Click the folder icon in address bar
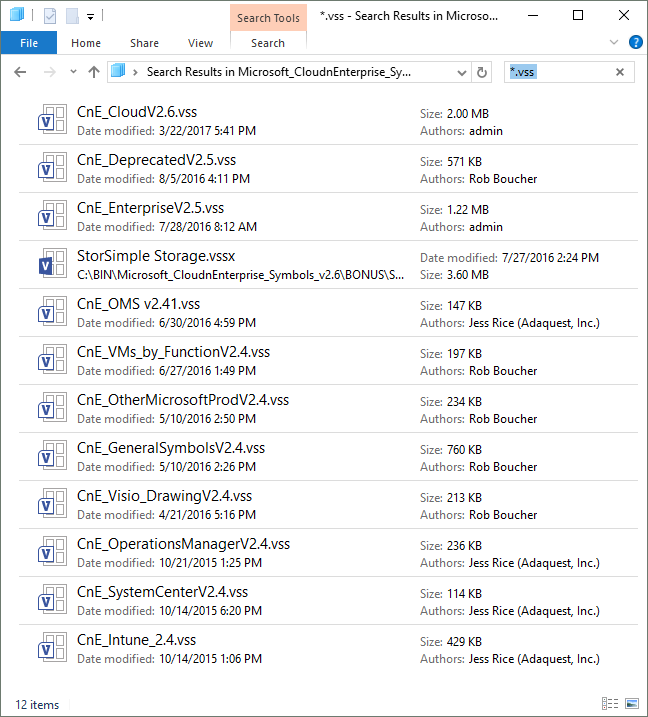Viewport: 648px width, 717px height. click(x=118, y=71)
